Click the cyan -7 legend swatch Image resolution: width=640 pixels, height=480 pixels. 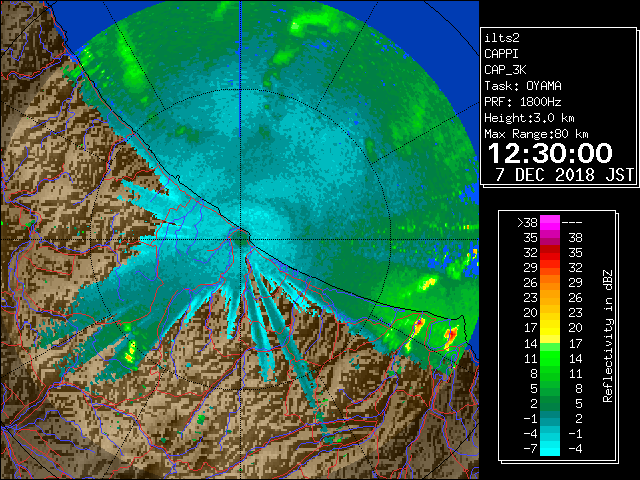550,449
